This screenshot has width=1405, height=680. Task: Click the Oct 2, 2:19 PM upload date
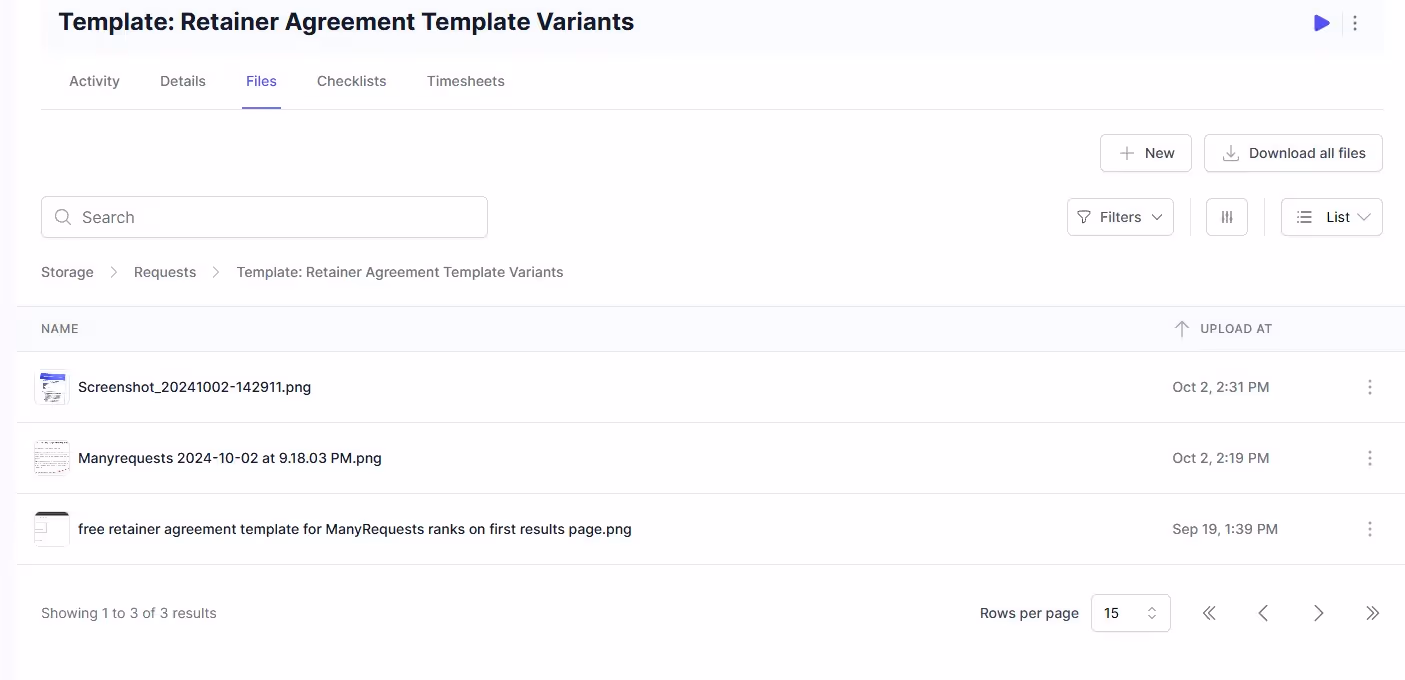(x=1221, y=458)
